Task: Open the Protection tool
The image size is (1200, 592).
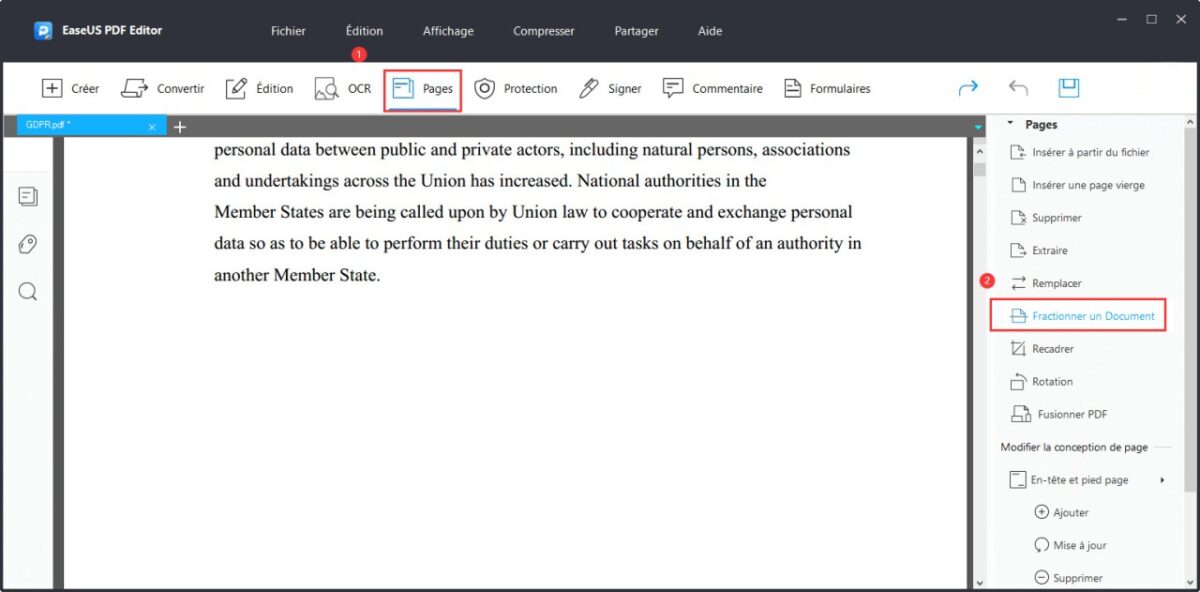Action: coord(515,89)
